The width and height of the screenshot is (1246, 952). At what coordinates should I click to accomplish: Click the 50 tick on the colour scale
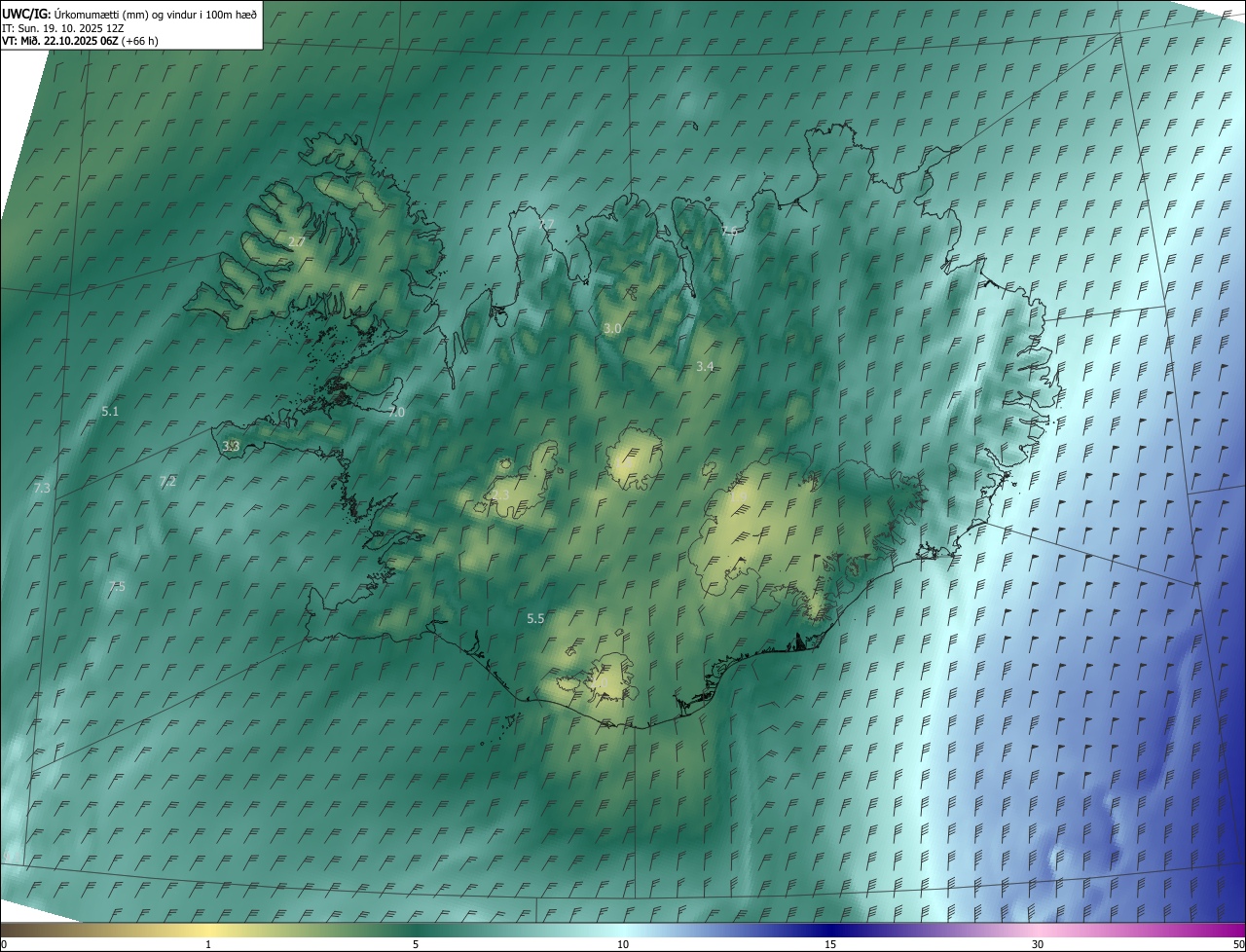(x=1238, y=944)
